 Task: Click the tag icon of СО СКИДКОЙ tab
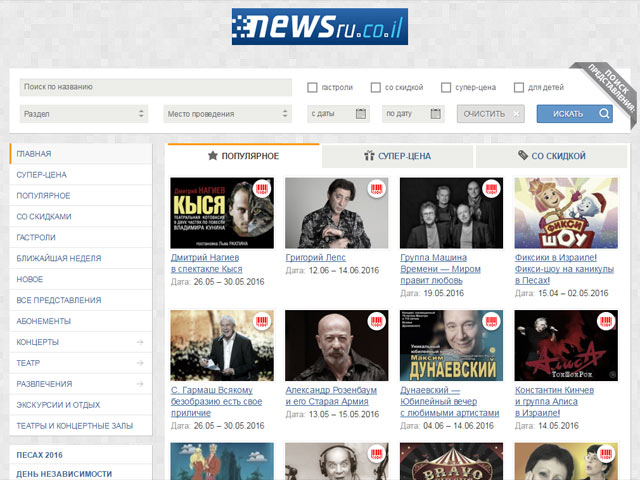pos(523,155)
